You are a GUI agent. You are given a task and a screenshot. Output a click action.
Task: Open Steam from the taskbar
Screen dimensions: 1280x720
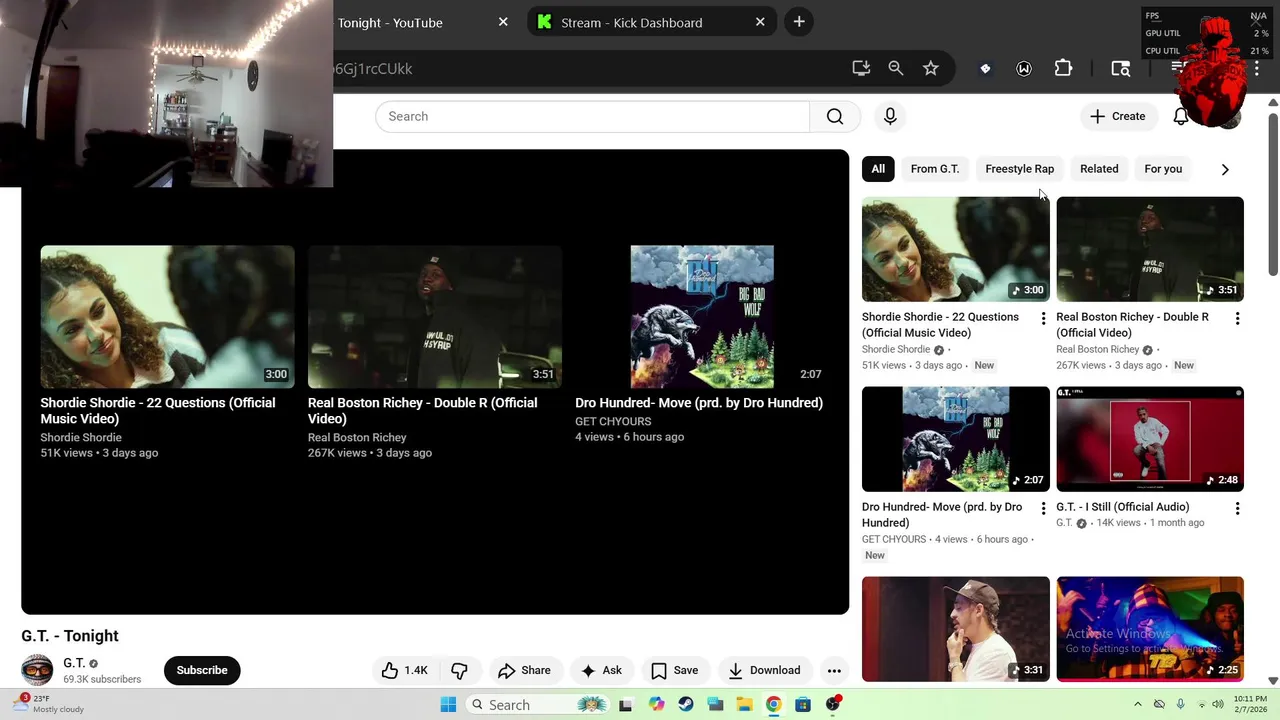[x=686, y=705]
